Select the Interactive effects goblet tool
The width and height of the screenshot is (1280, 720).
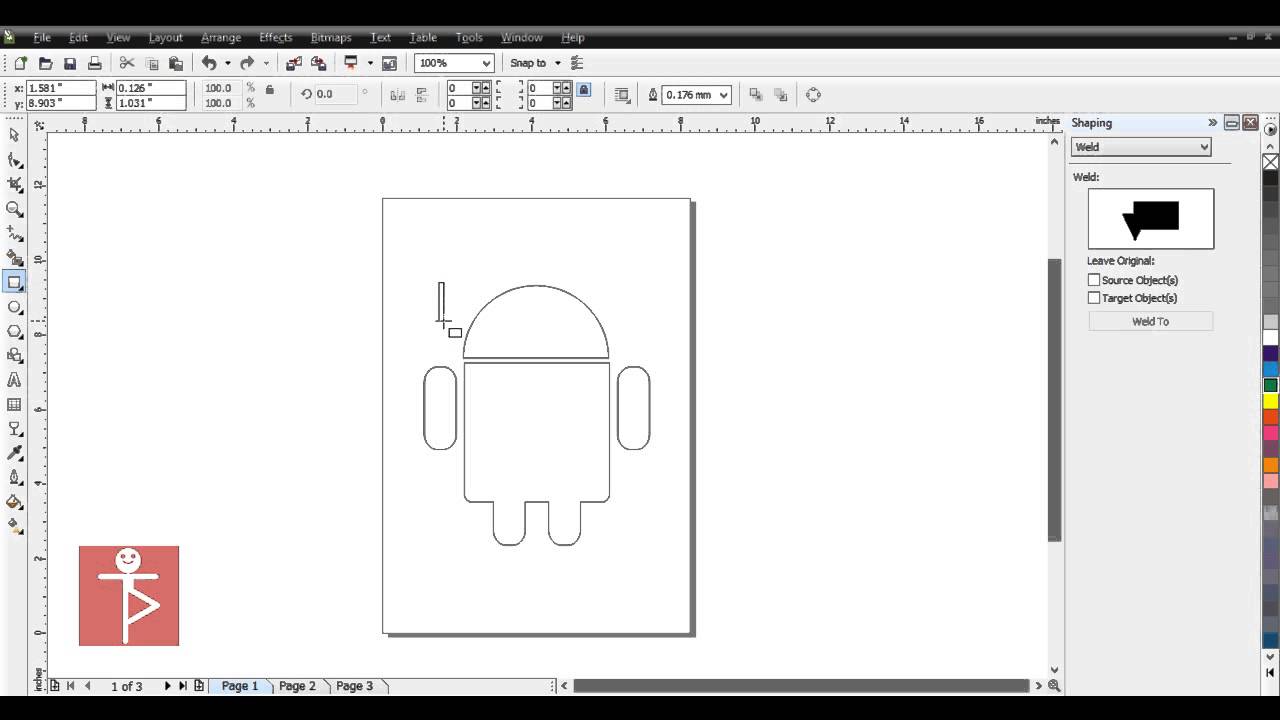tap(14, 429)
